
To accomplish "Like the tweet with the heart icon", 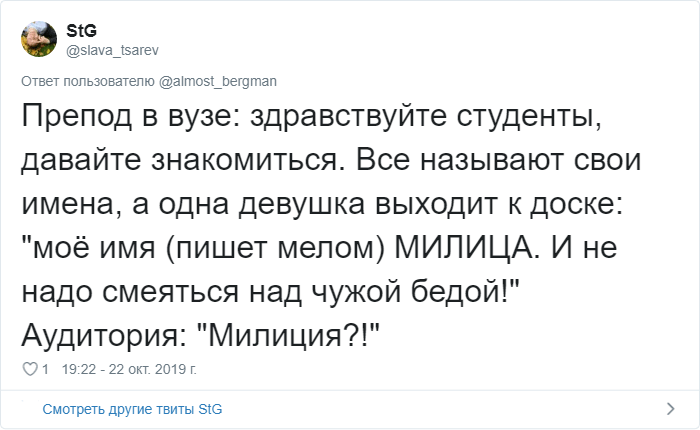I will point(28,368).
